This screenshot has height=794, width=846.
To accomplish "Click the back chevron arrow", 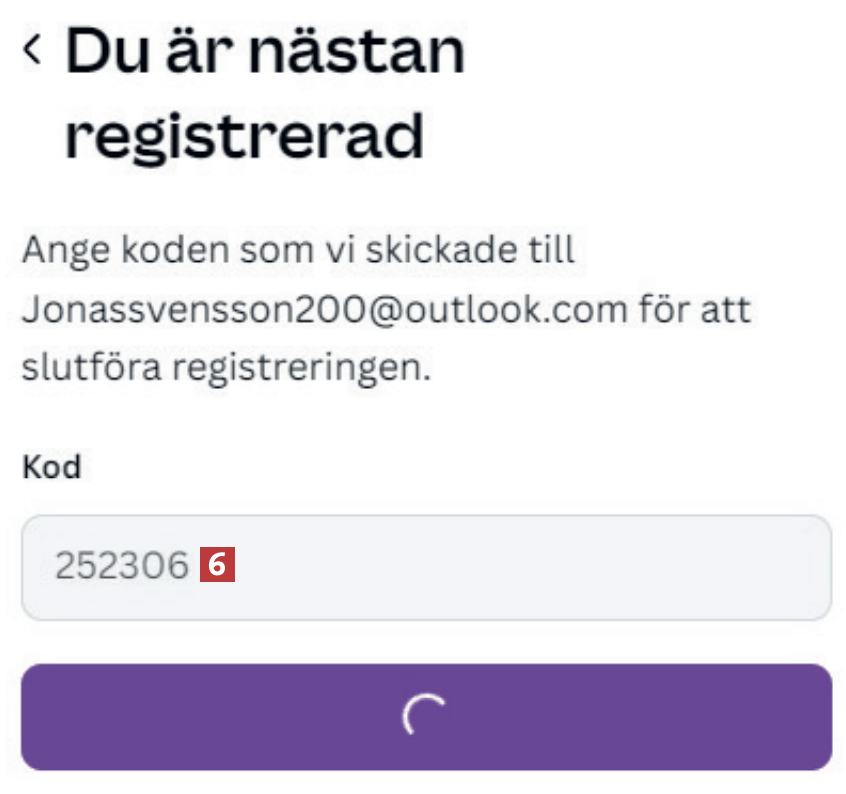I will (33, 48).
